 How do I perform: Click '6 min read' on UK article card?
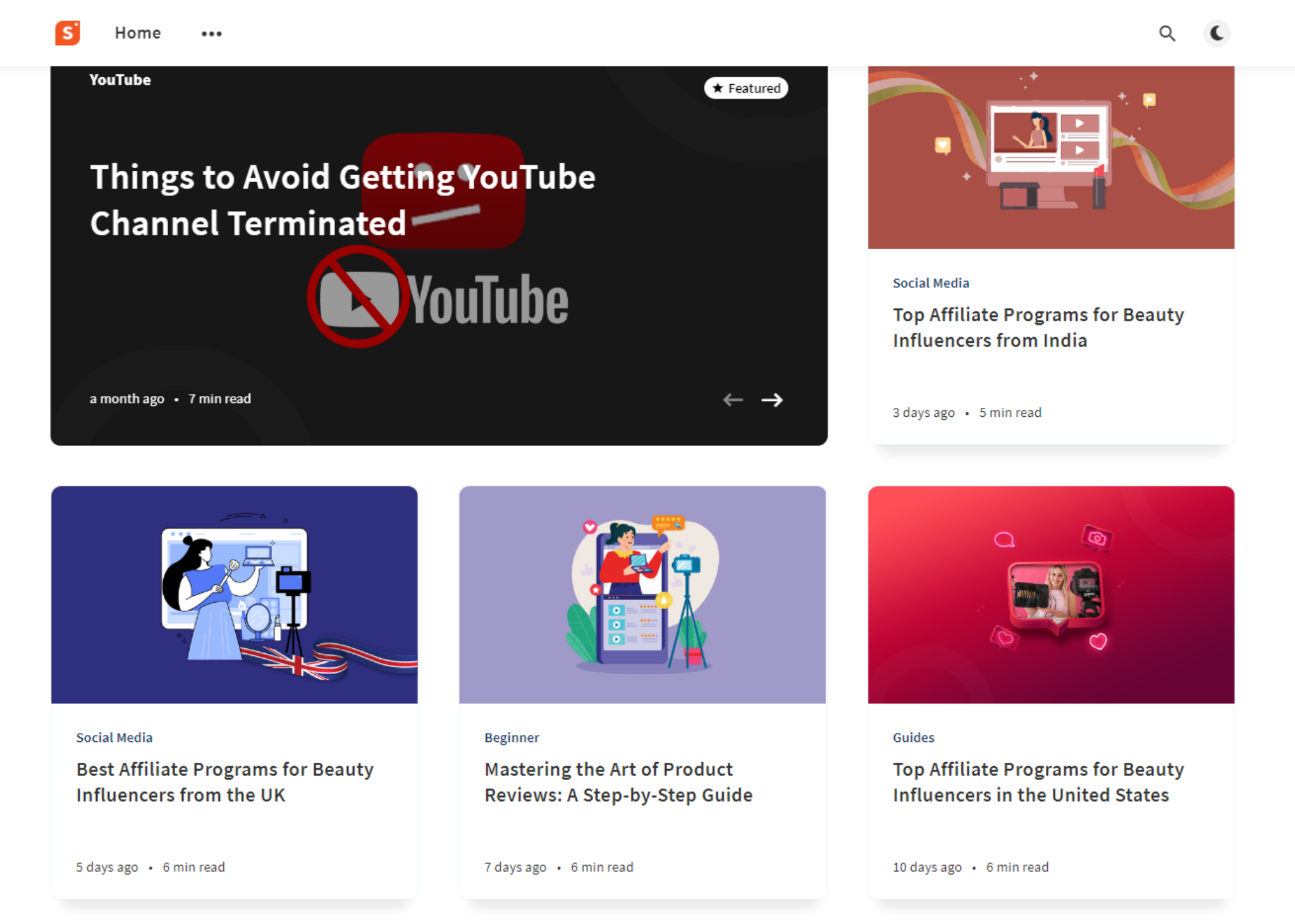coord(194,867)
